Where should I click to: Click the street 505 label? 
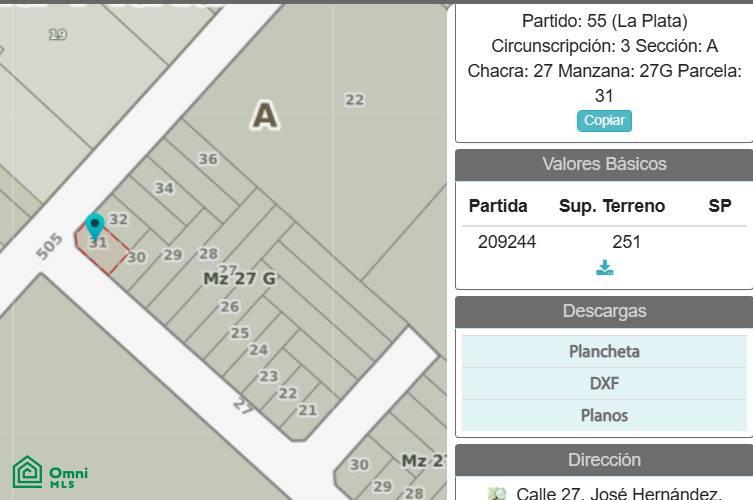pyautogui.click(x=49, y=246)
